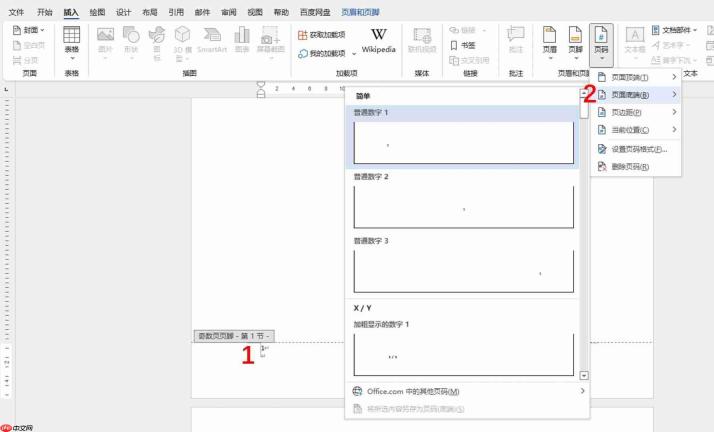714x432 pixels.
Task: Switch to the 引用 references tab
Action: click(x=176, y=12)
